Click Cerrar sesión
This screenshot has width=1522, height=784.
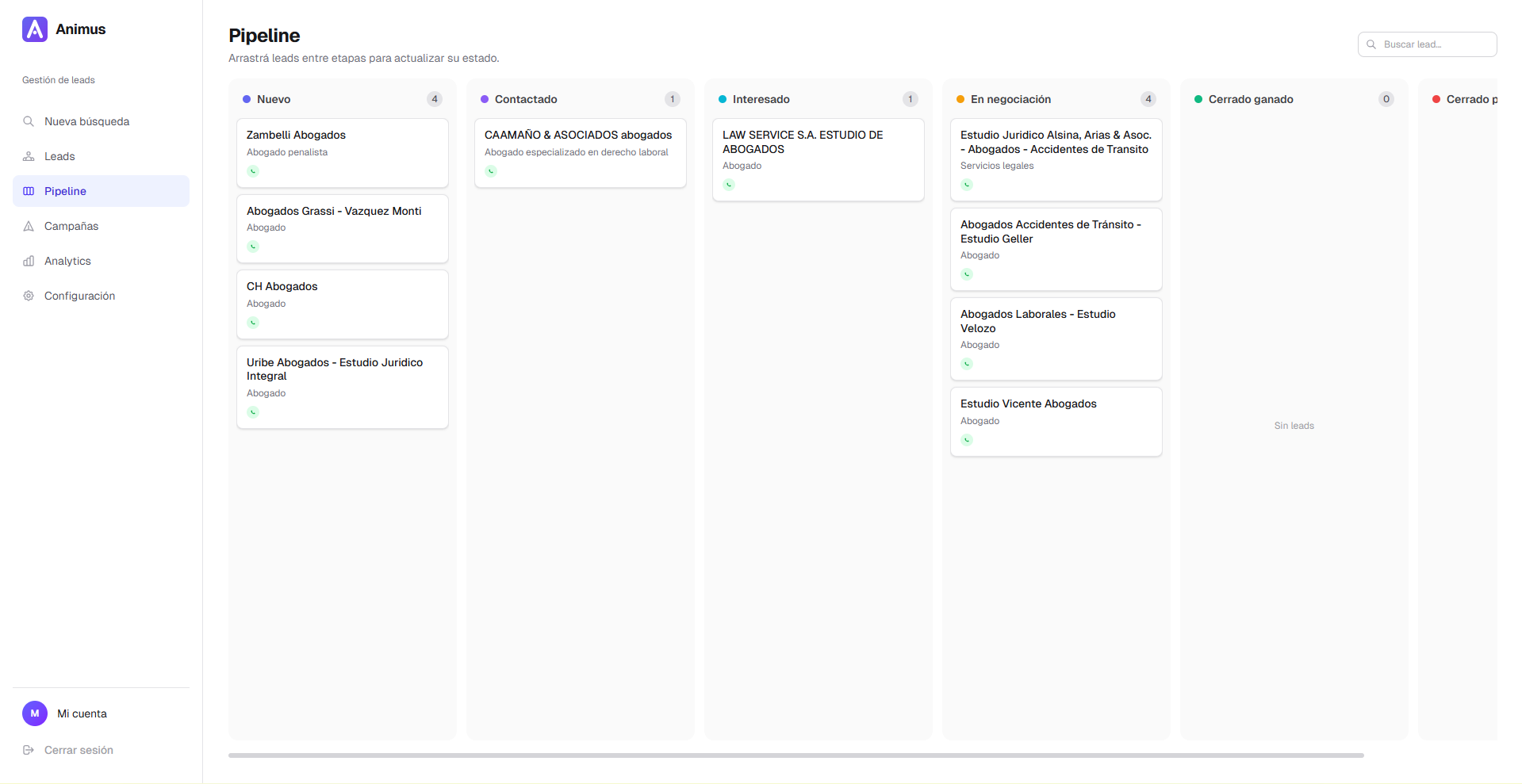click(x=79, y=750)
